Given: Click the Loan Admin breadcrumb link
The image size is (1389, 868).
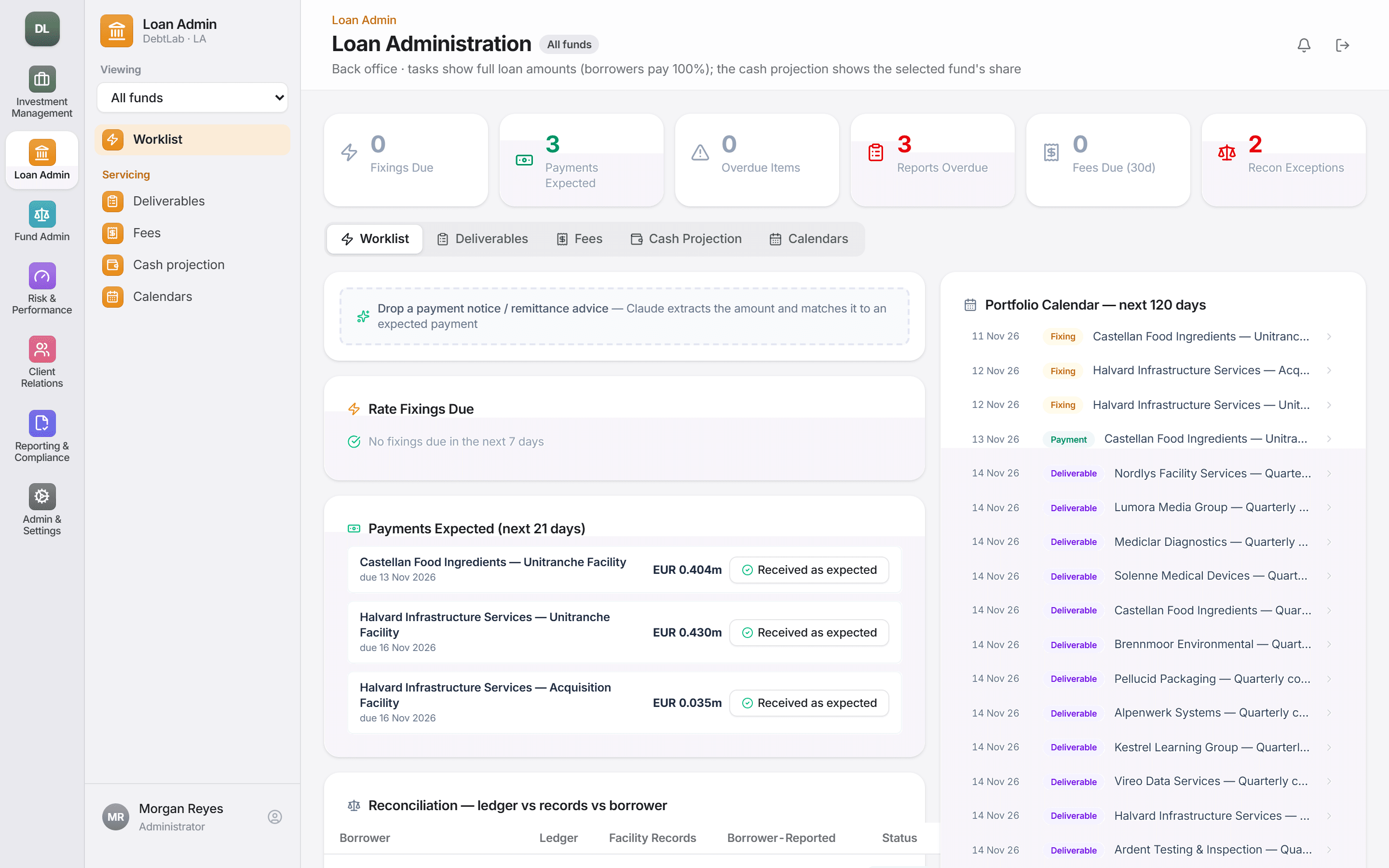Looking at the screenshot, I should click(364, 20).
